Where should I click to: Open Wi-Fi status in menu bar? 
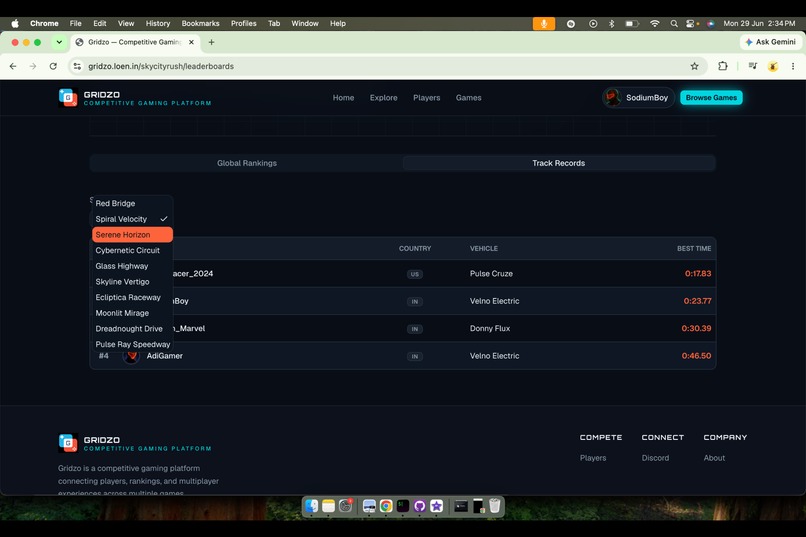[654, 24]
